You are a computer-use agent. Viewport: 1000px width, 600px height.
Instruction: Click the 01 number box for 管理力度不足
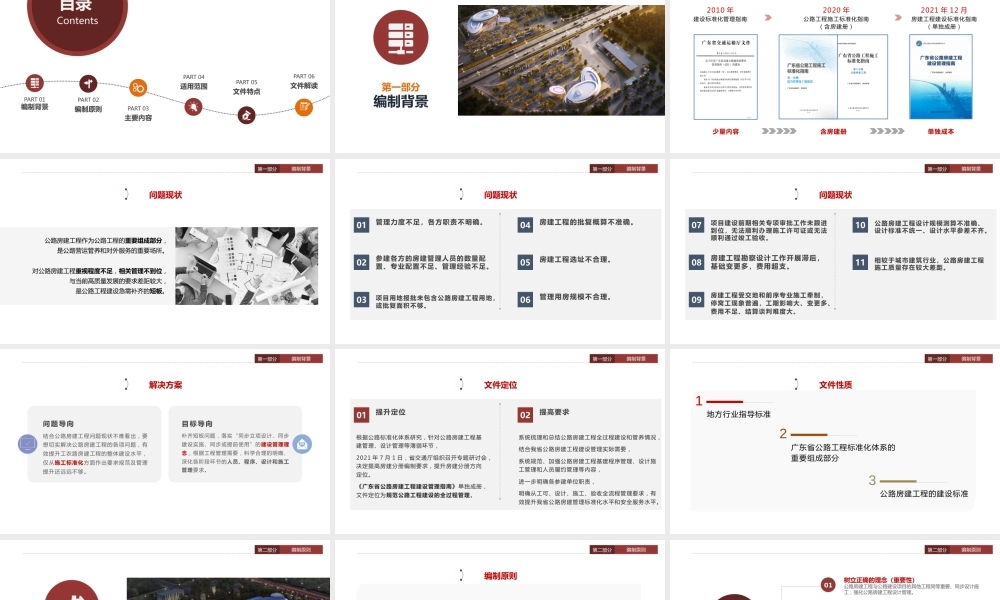(x=362, y=224)
